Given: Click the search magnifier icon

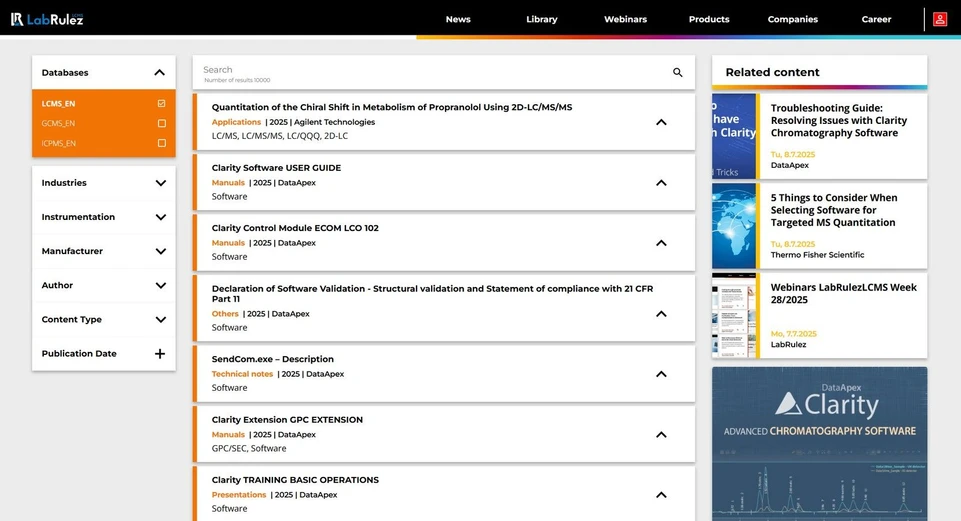Looking at the screenshot, I should click(x=677, y=72).
